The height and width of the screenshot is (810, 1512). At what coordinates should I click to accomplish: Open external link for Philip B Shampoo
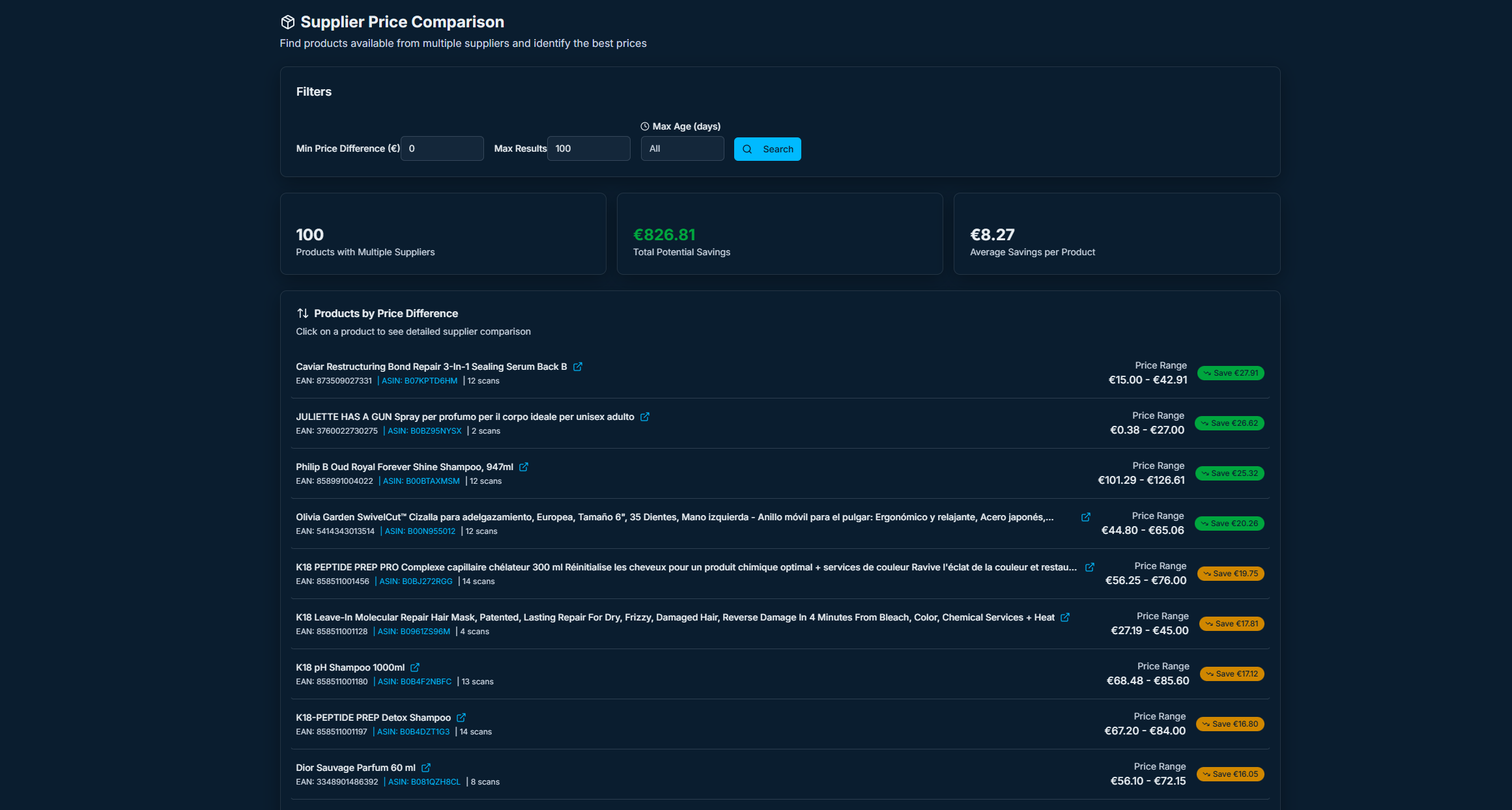(x=523, y=467)
